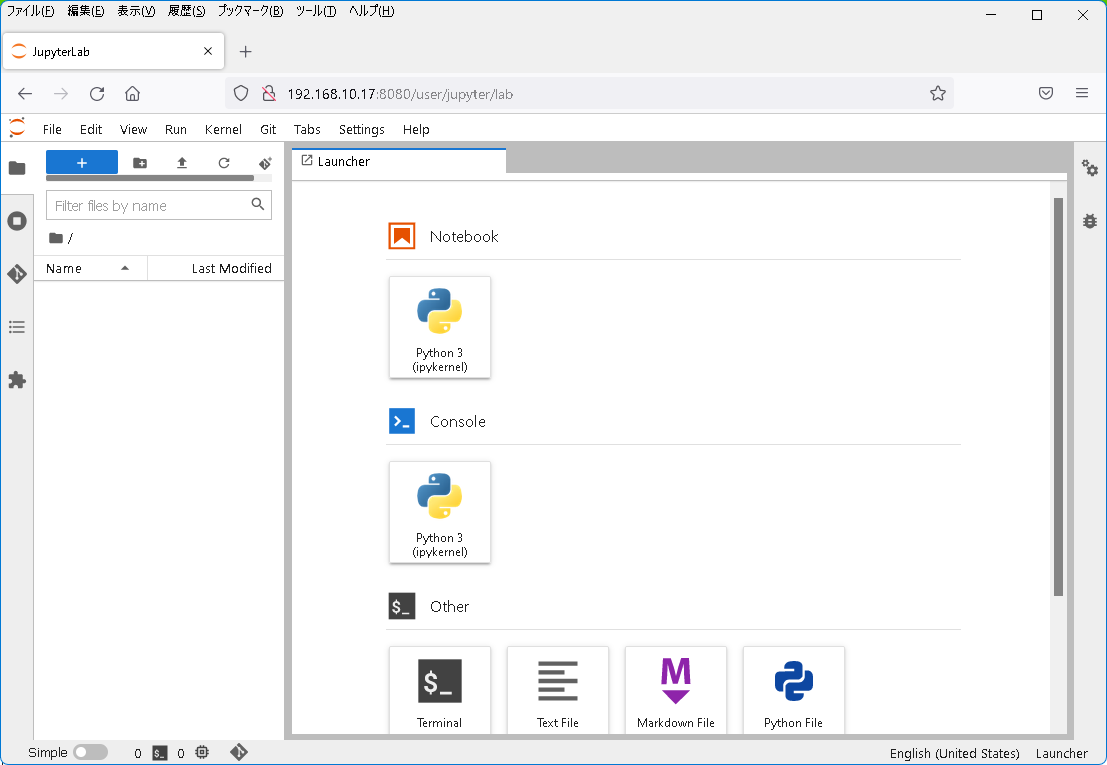The image size is (1107, 765).
Task: Toggle the Simple mode switch
Action: tap(90, 752)
